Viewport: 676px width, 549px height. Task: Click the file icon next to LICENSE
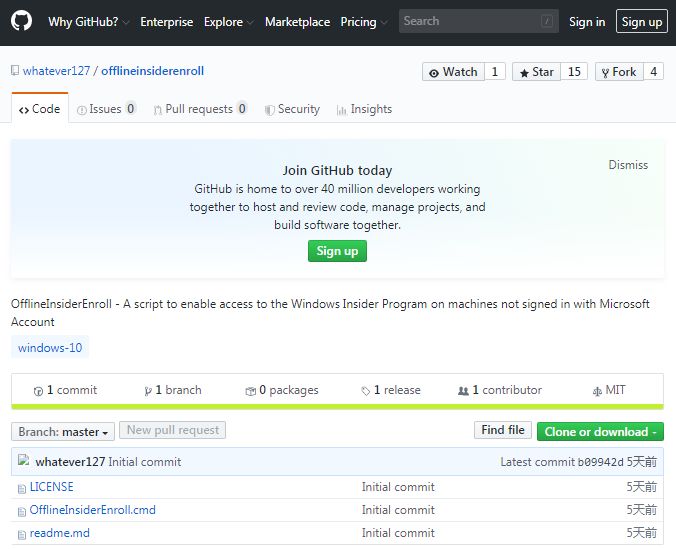(x=22, y=488)
